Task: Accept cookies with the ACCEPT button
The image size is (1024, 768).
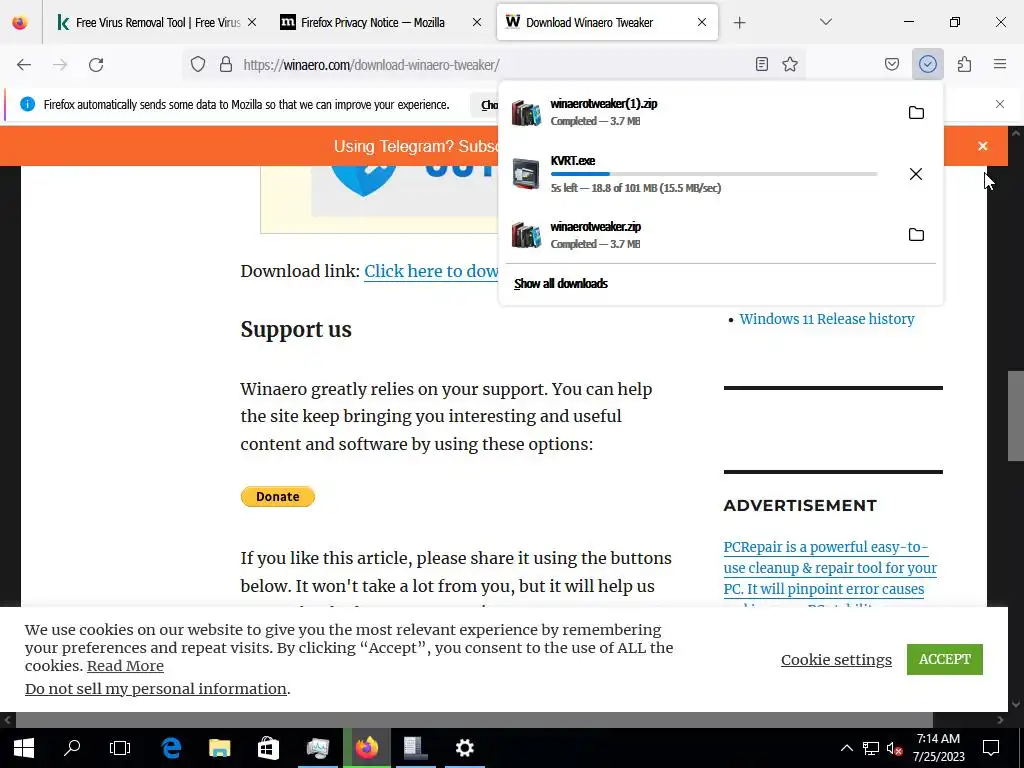Action: click(x=944, y=659)
